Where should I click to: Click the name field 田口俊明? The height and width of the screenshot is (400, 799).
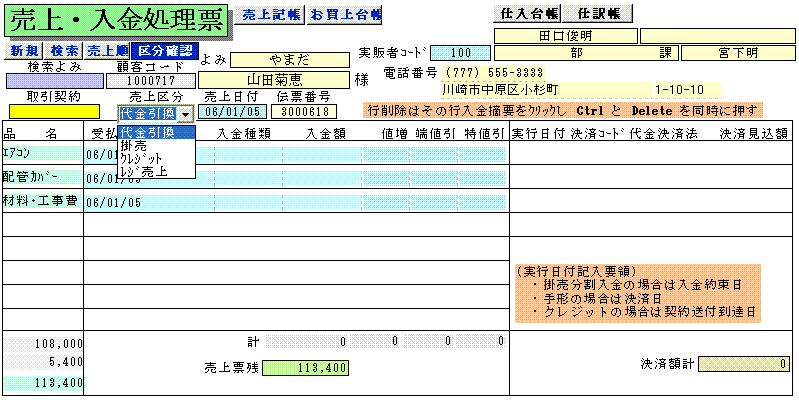pyautogui.click(x=565, y=36)
